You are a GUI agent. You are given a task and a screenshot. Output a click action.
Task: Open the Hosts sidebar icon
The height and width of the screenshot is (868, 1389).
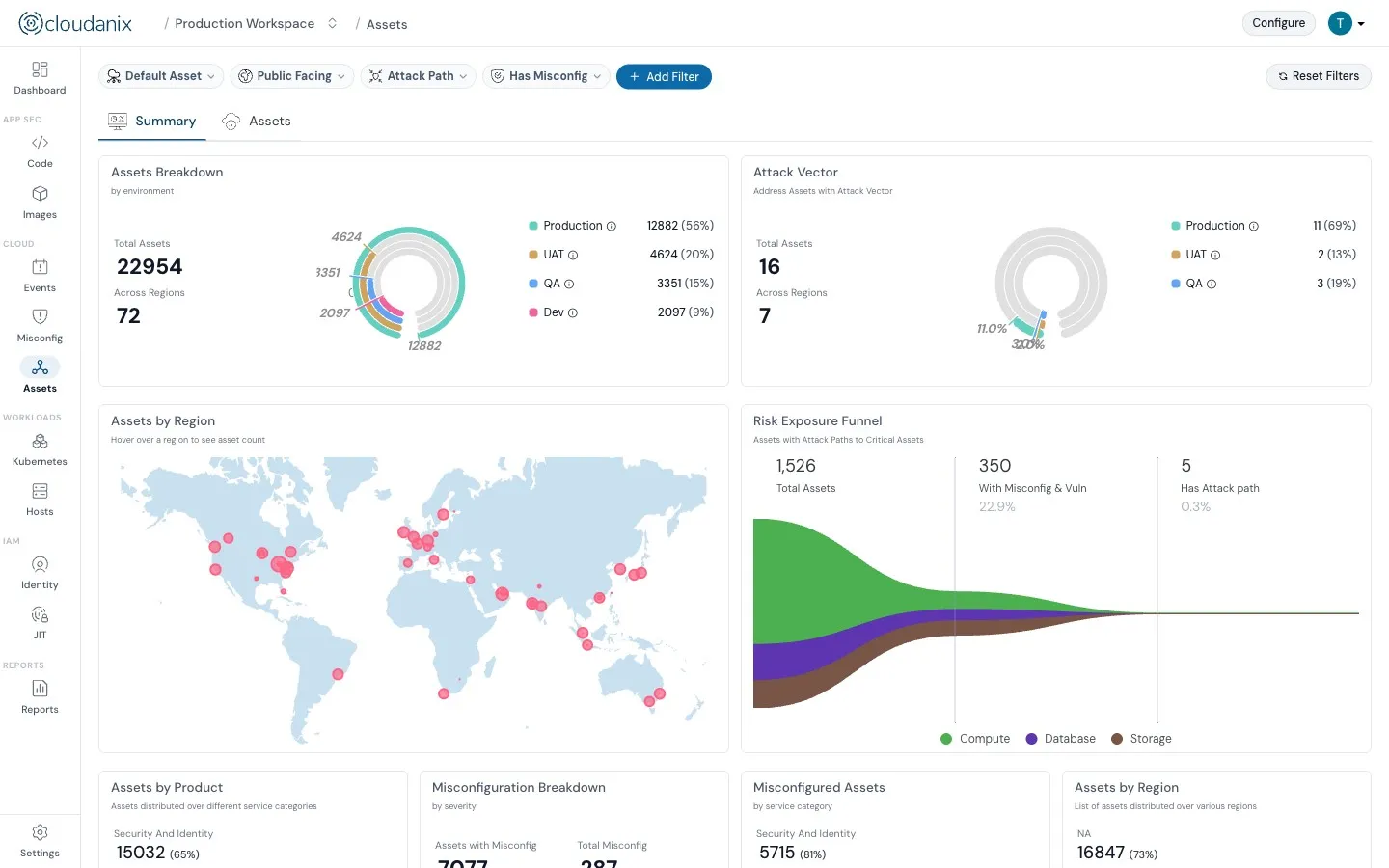40,491
